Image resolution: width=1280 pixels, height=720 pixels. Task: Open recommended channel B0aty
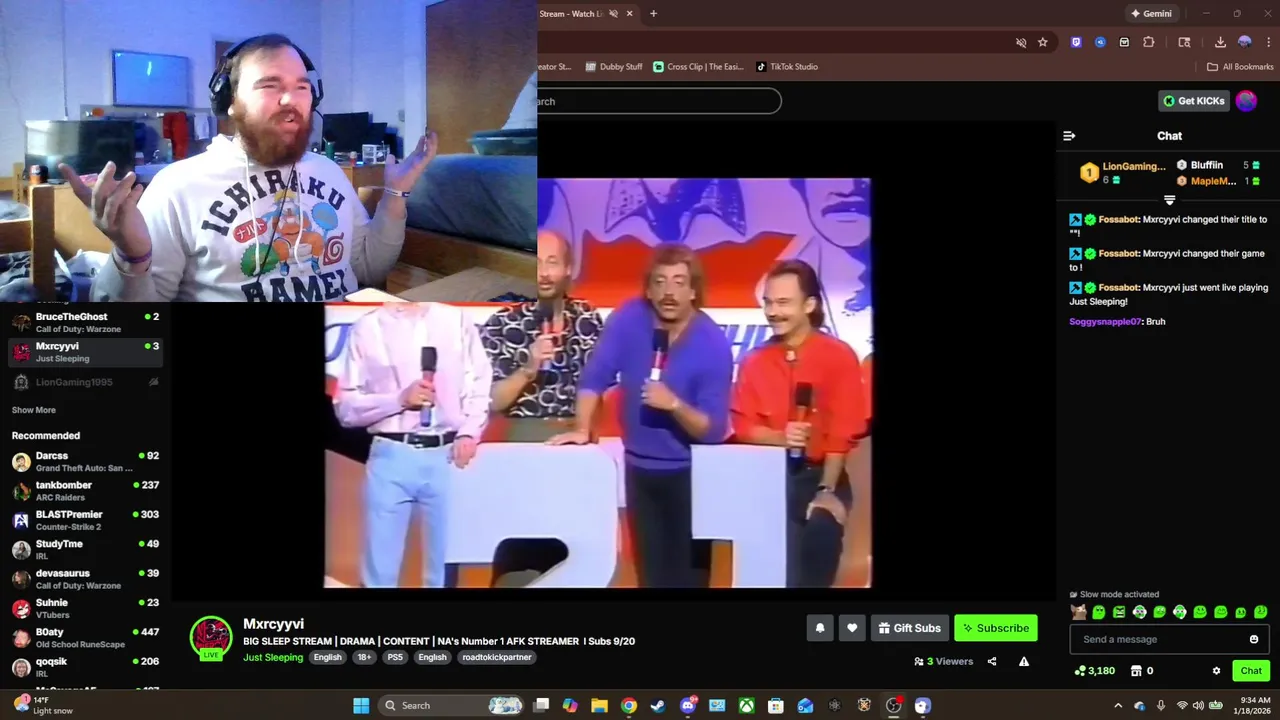[85, 638]
